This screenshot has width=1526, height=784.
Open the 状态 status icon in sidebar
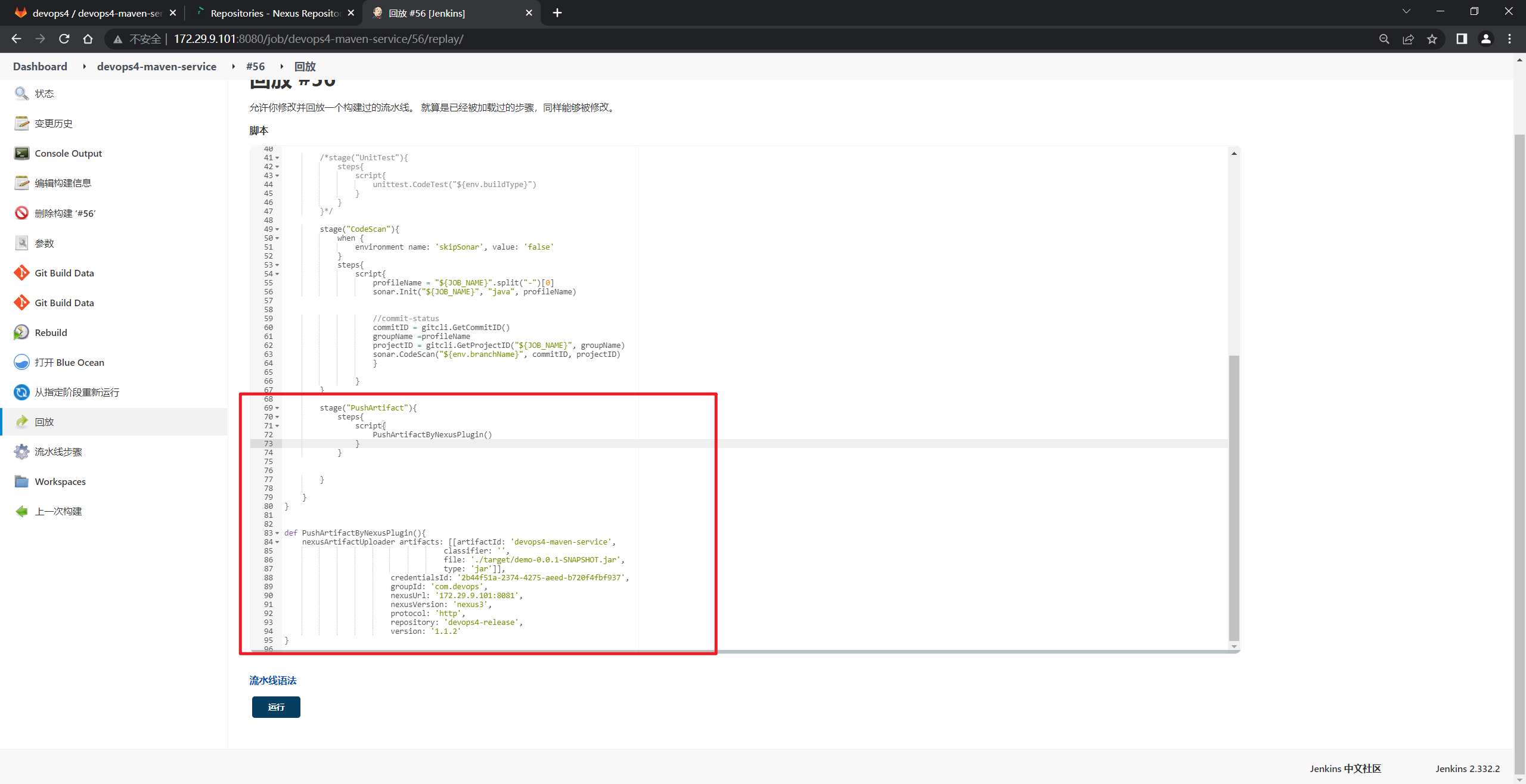(x=21, y=94)
